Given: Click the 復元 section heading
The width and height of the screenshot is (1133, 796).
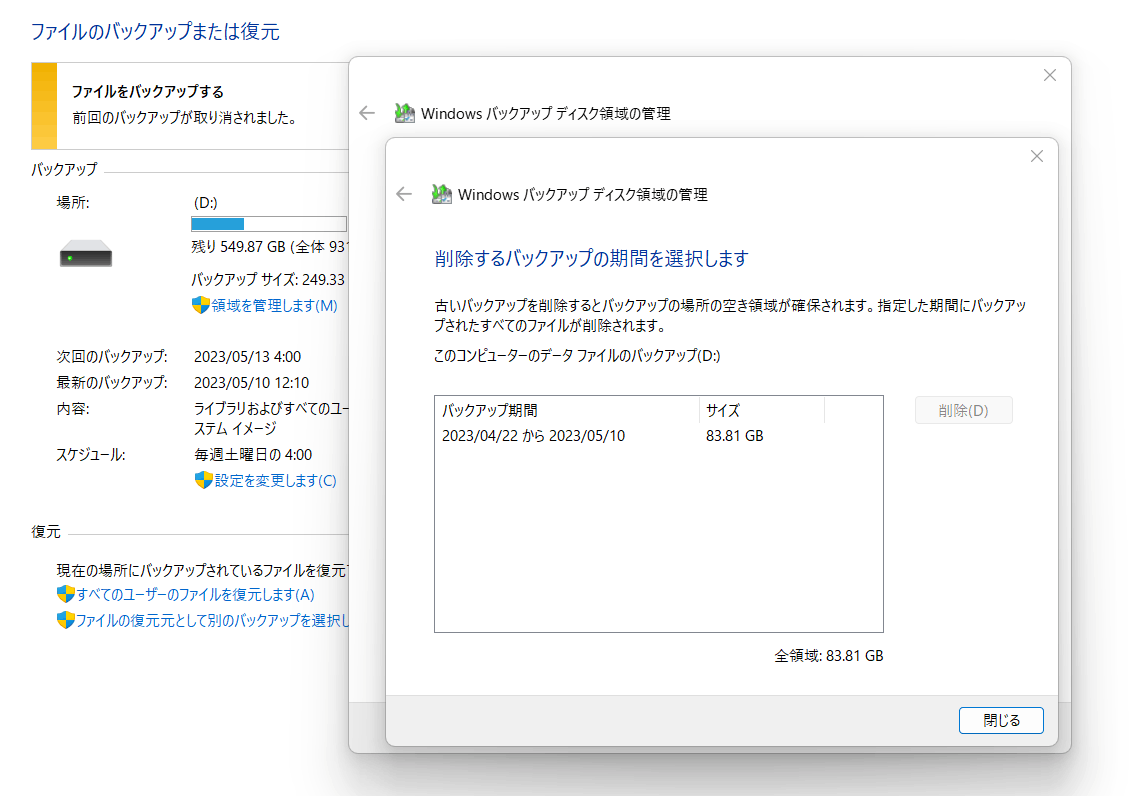Looking at the screenshot, I should 46,532.
